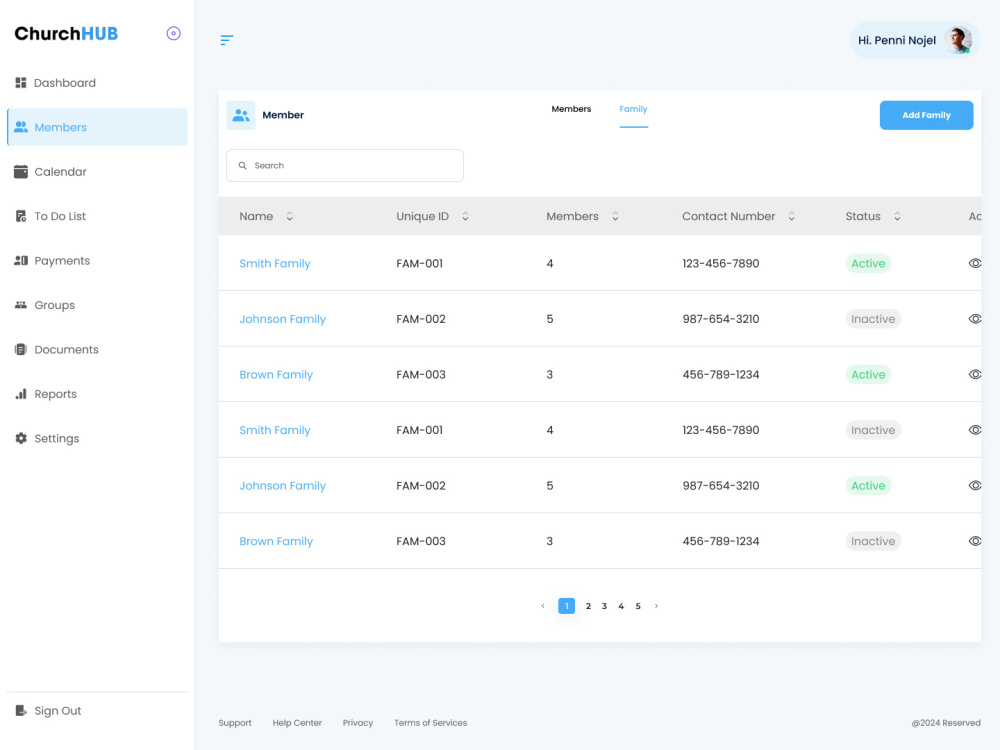Click the Sign Out icon
This screenshot has height=750, width=1000.
click(21, 710)
